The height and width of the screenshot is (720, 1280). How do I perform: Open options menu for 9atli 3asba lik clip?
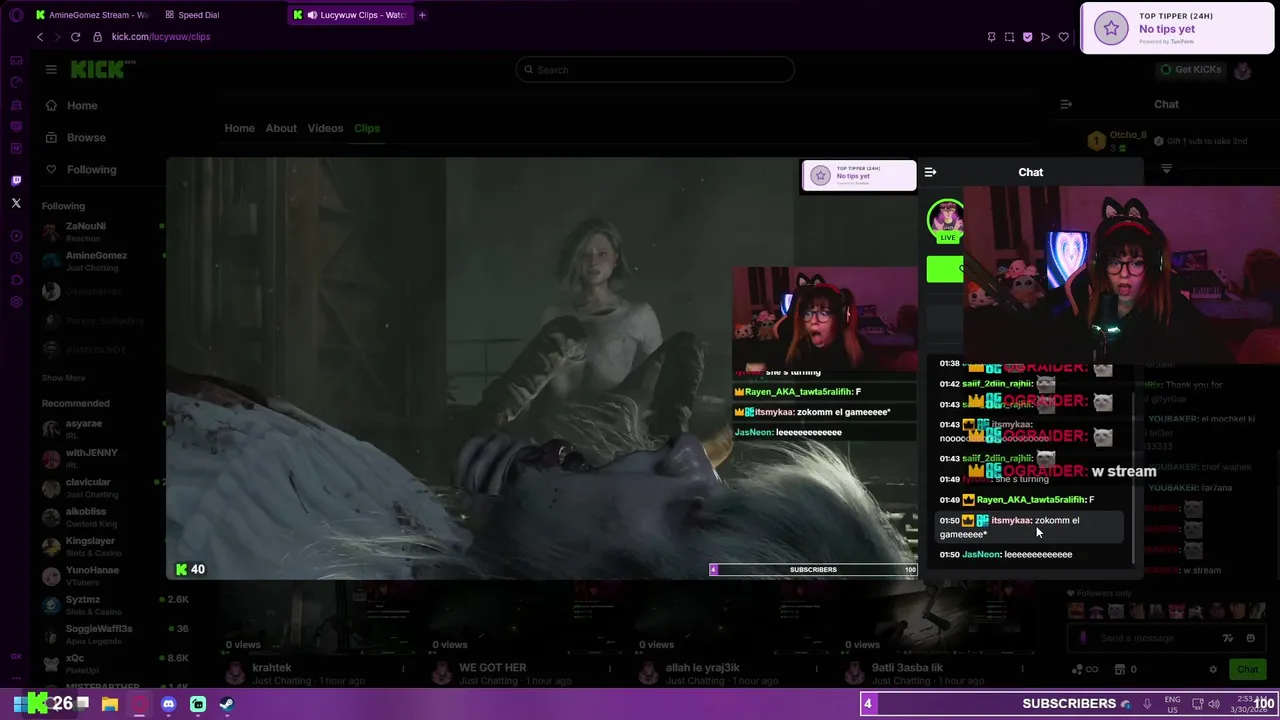(1023, 668)
